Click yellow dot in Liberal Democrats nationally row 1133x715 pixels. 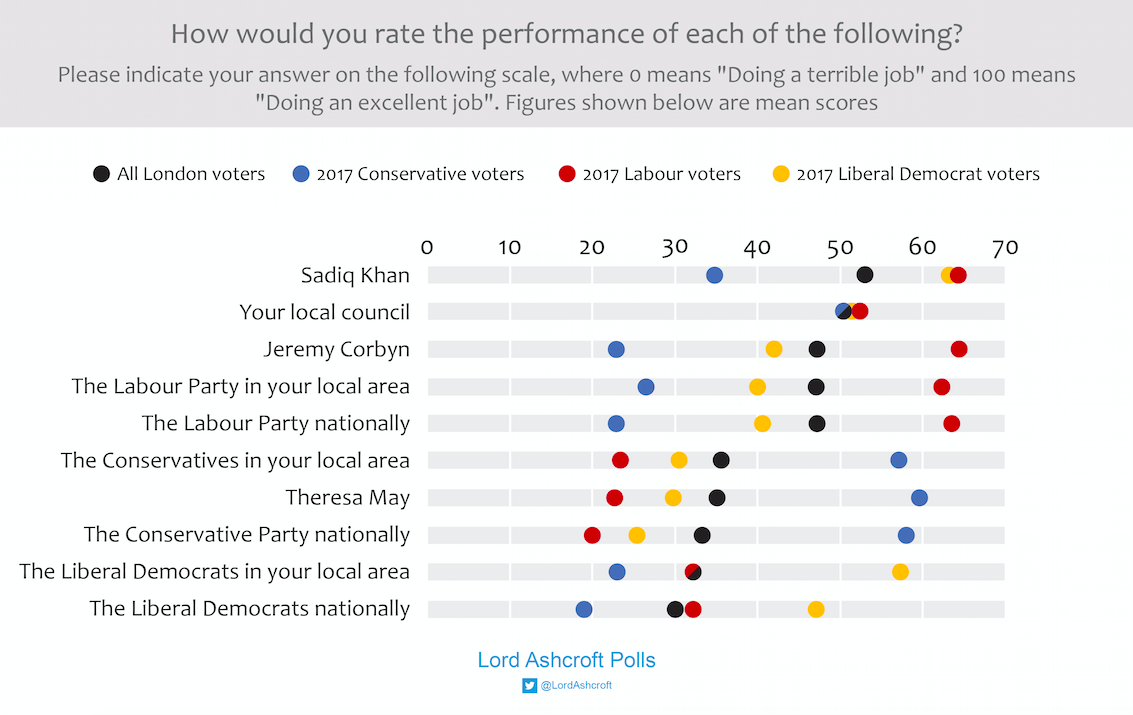[x=816, y=609]
